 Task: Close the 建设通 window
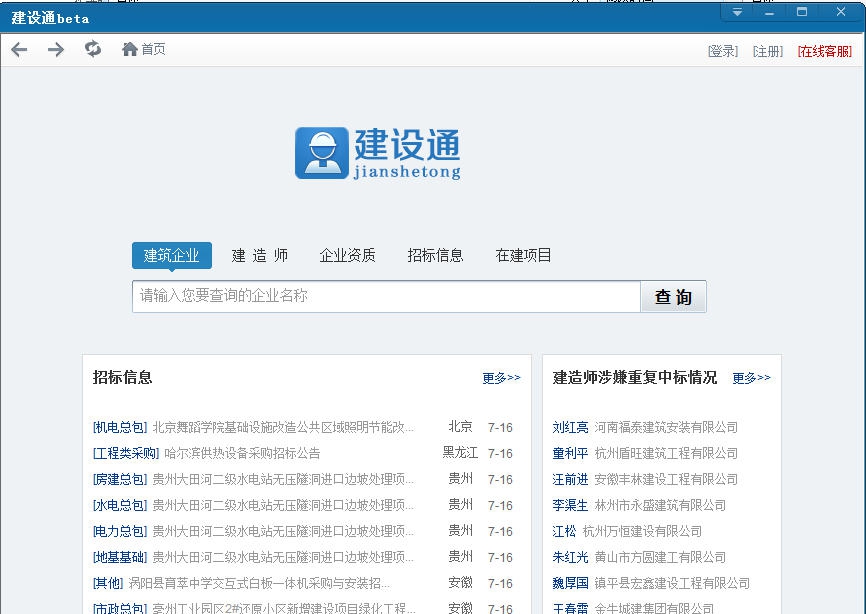(841, 12)
